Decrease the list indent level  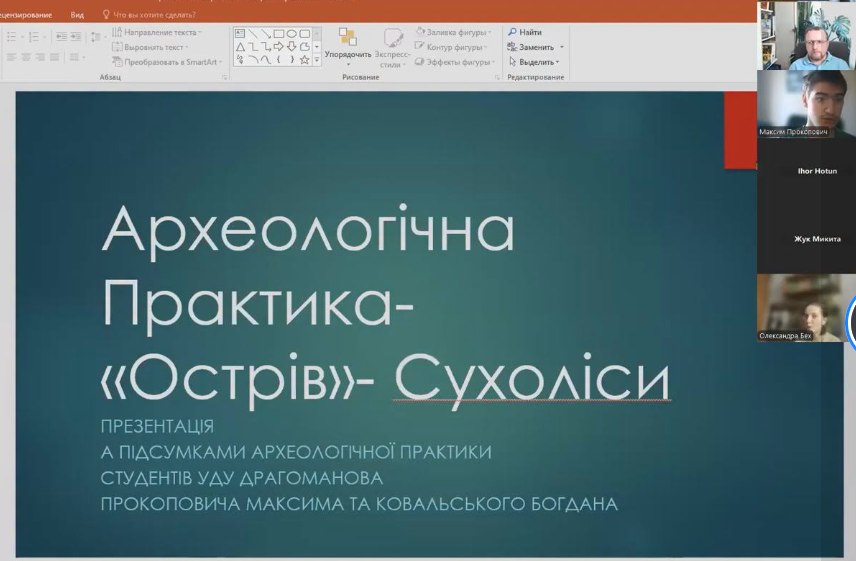click(x=61, y=37)
